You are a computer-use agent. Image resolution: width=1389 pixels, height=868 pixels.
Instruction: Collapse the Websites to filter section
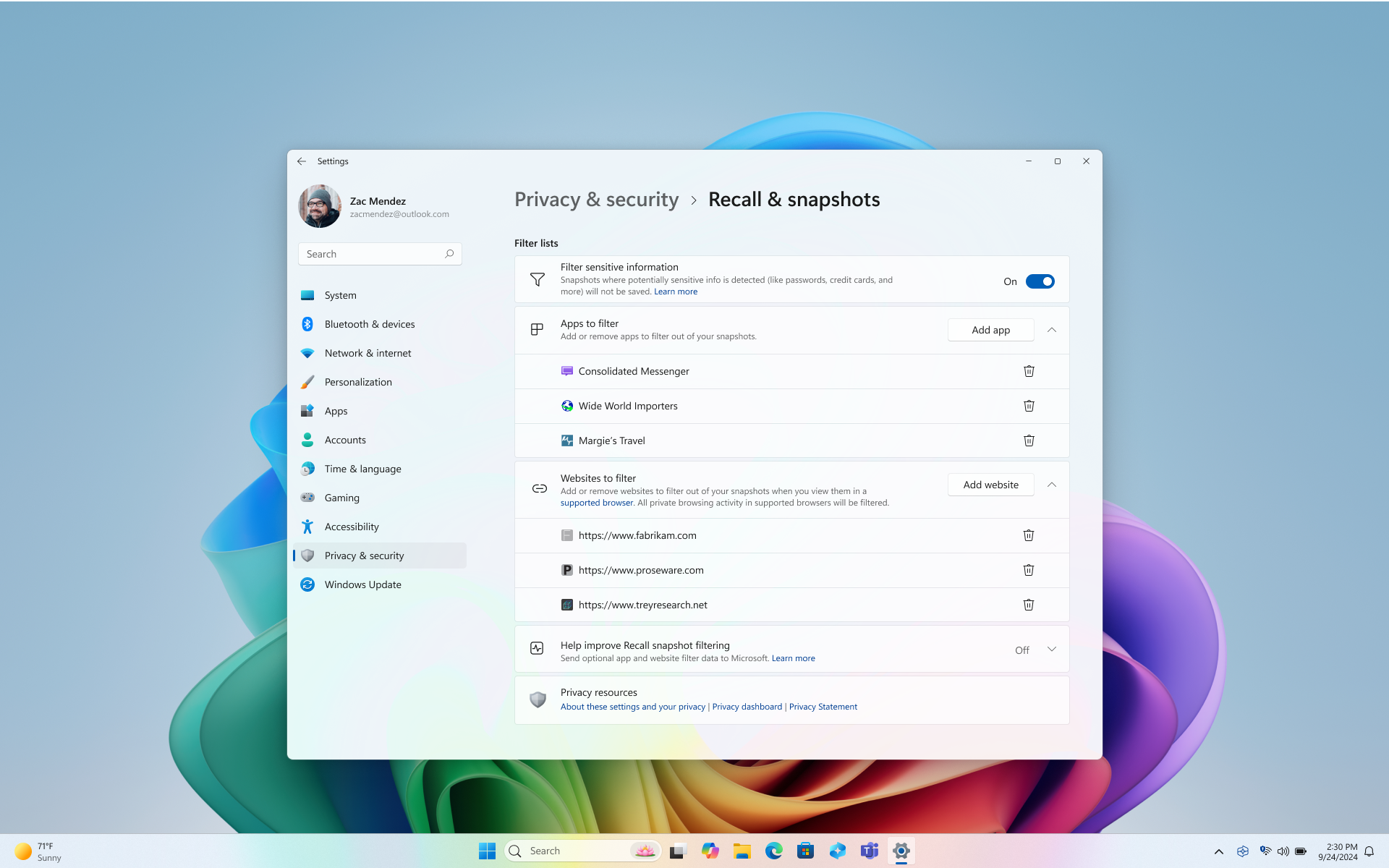[1051, 484]
